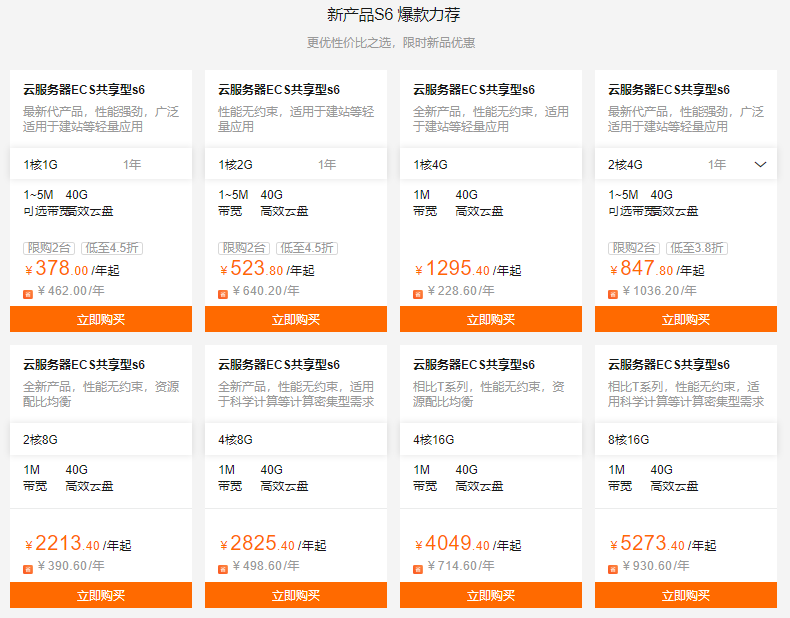Expand the 2核4G spec dropdown chevron
Screen dimensions: 790x618
760,165
